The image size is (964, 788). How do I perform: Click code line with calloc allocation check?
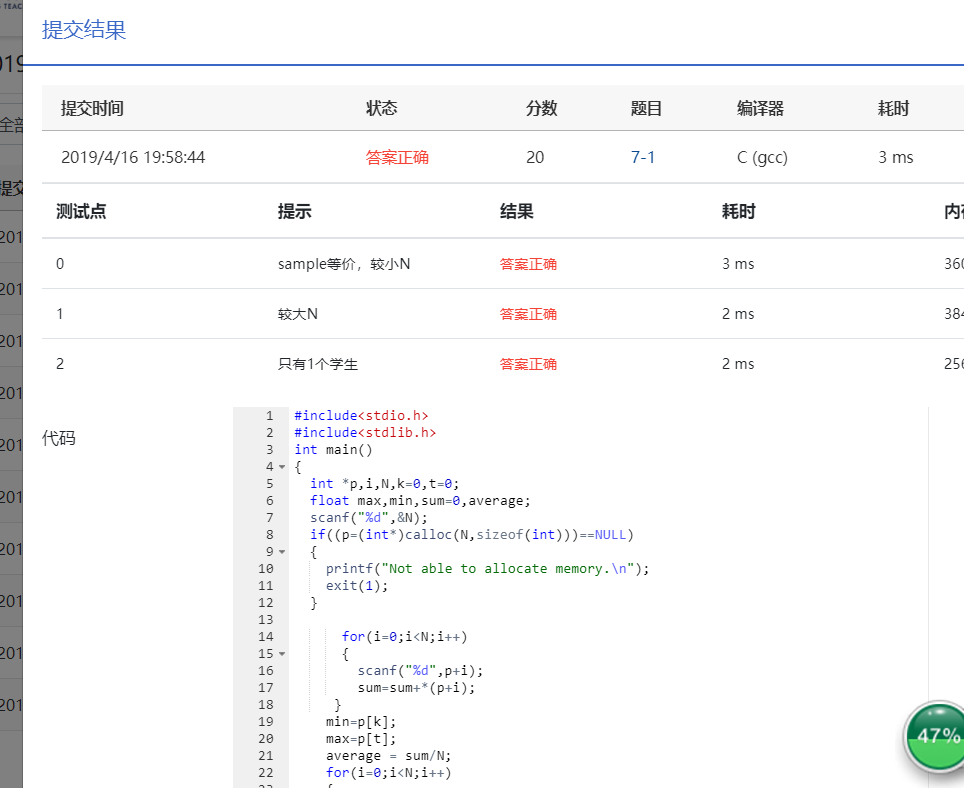472,535
